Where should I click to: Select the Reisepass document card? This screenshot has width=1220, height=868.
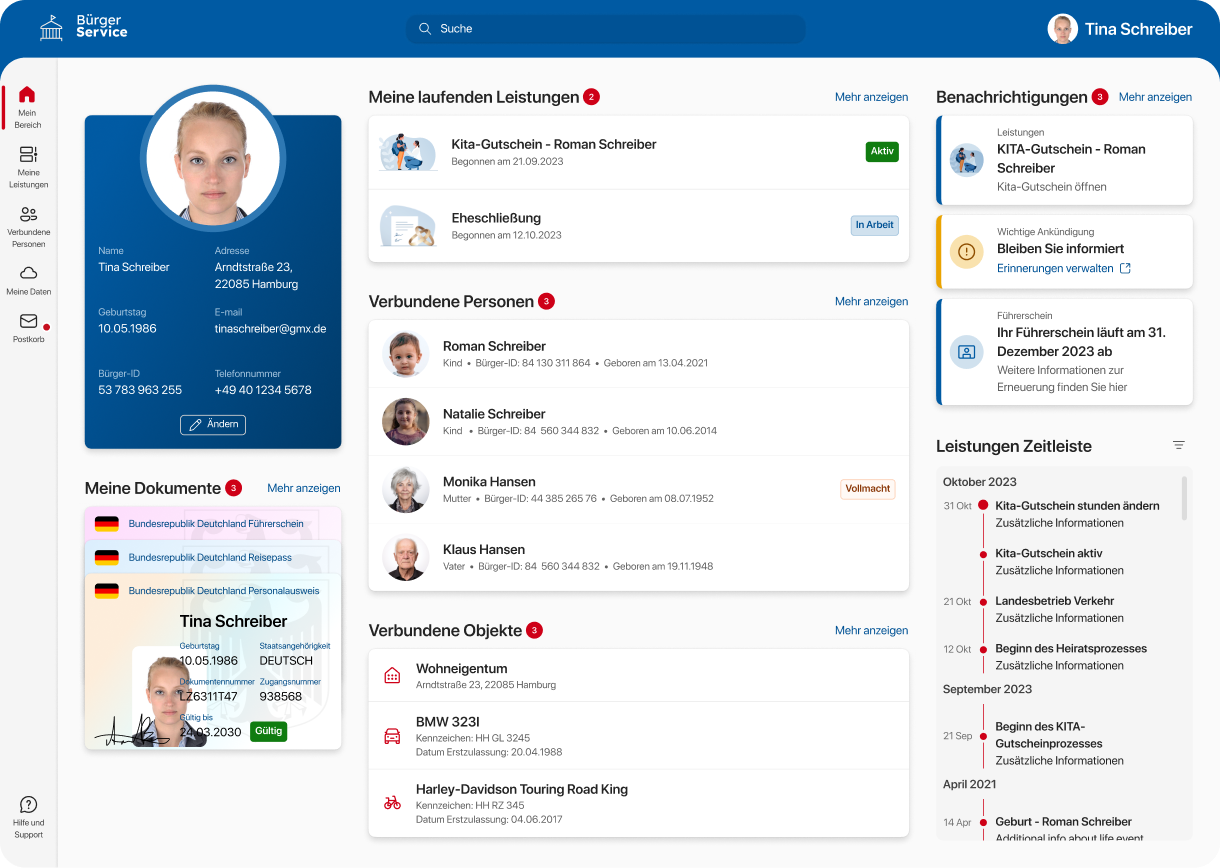coord(213,557)
